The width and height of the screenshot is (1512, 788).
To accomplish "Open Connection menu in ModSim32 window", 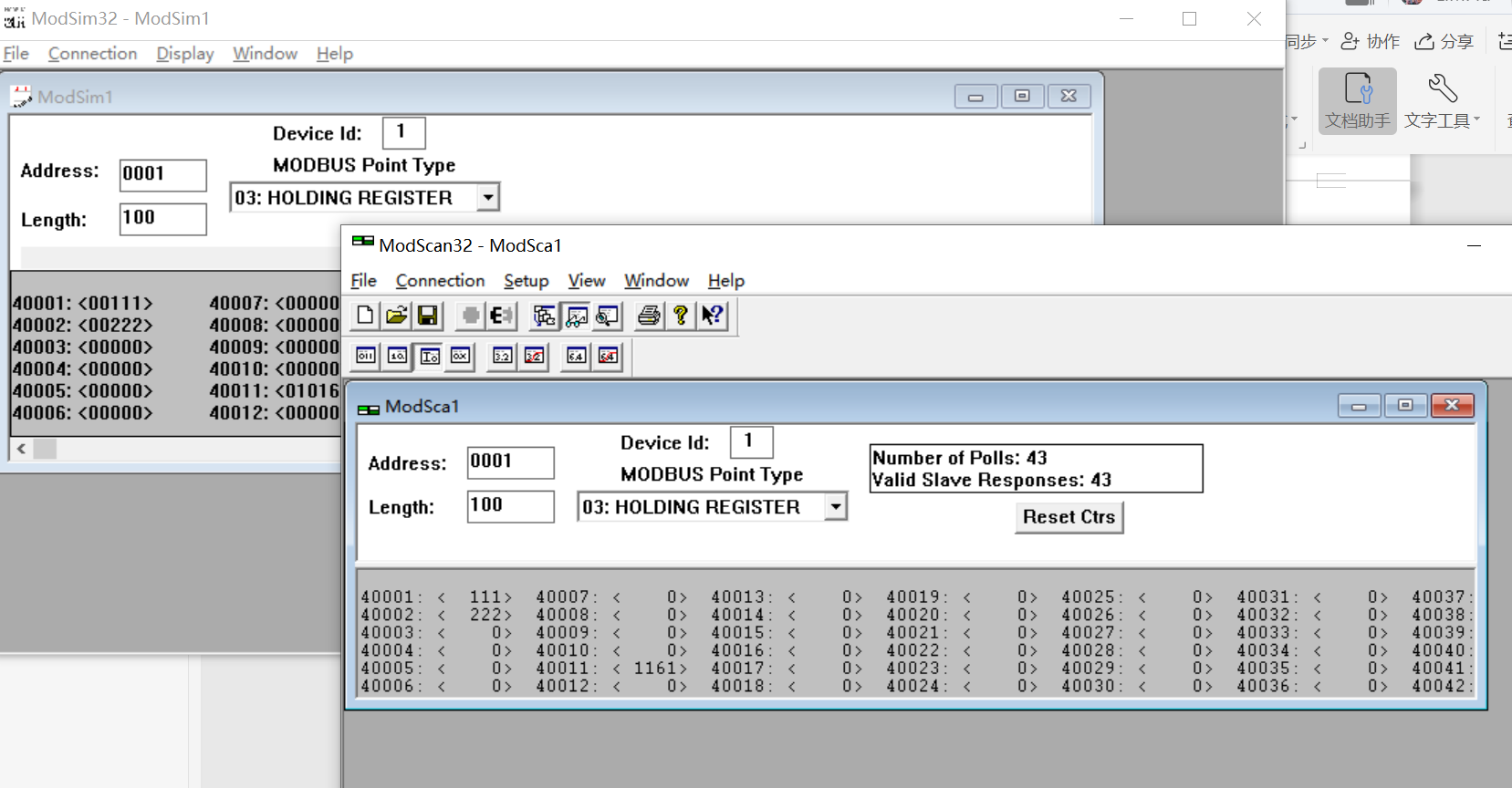I will click(92, 54).
